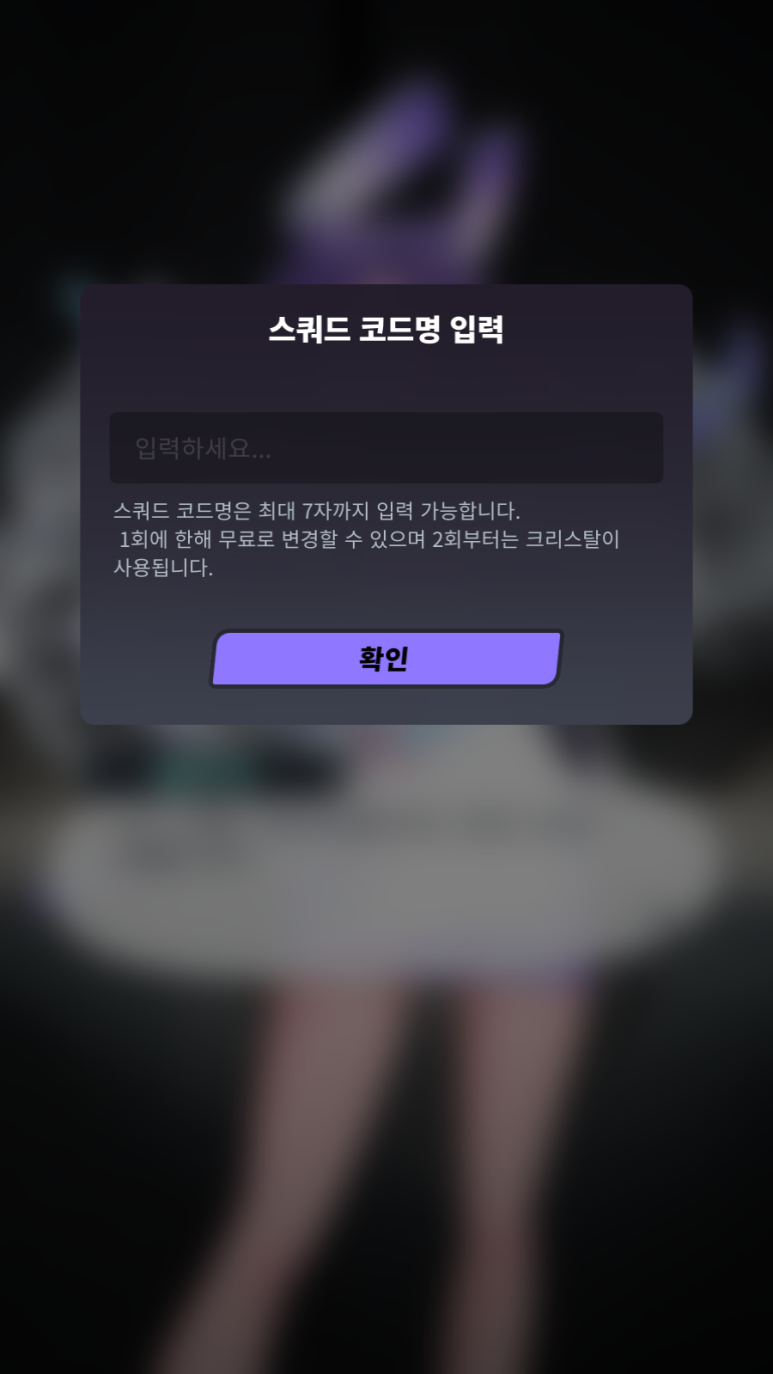
Task: Click the left slanted edge of 확인 button
Action: [216, 658]
